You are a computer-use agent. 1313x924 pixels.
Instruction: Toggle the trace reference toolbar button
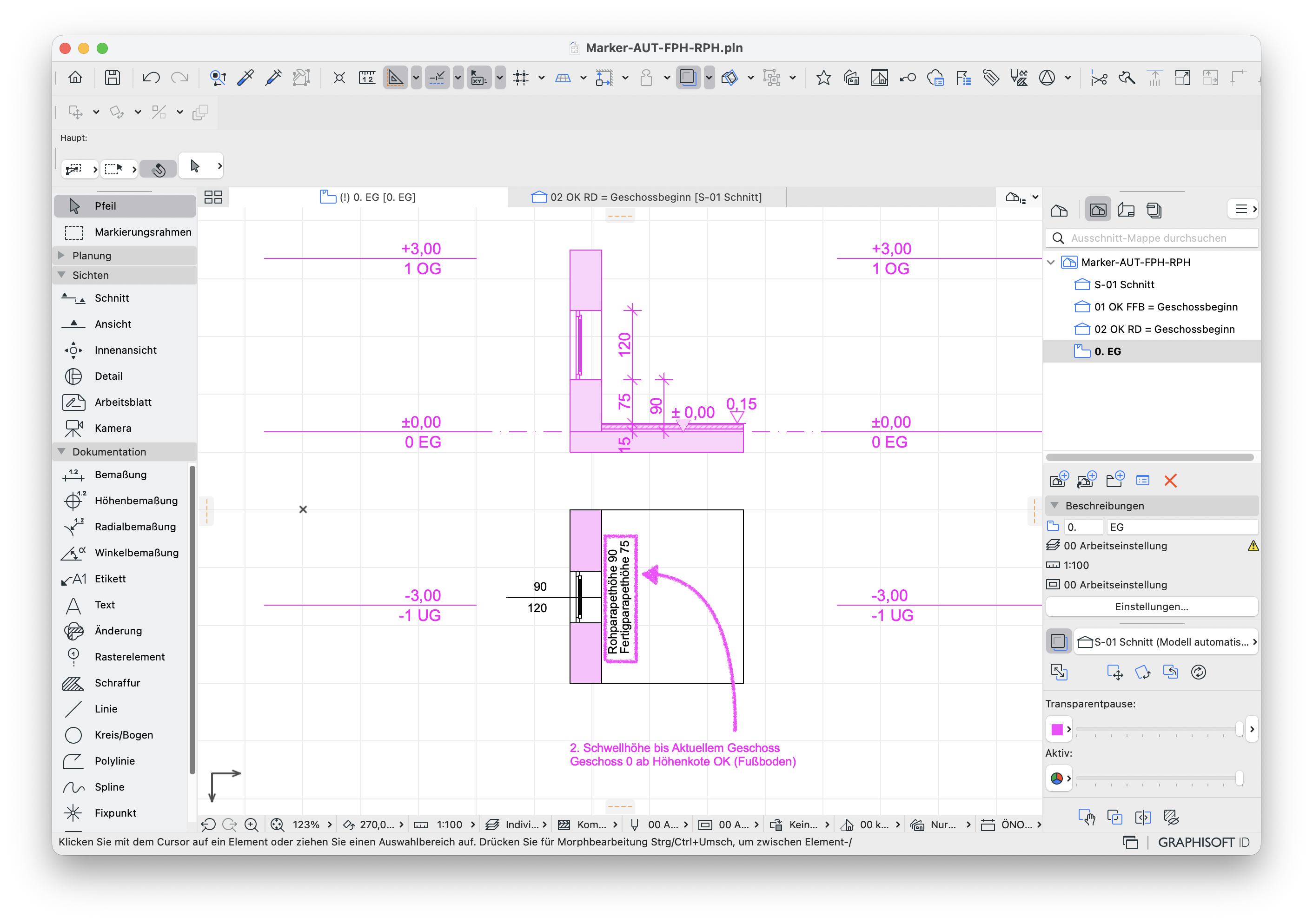pos(688,78)
